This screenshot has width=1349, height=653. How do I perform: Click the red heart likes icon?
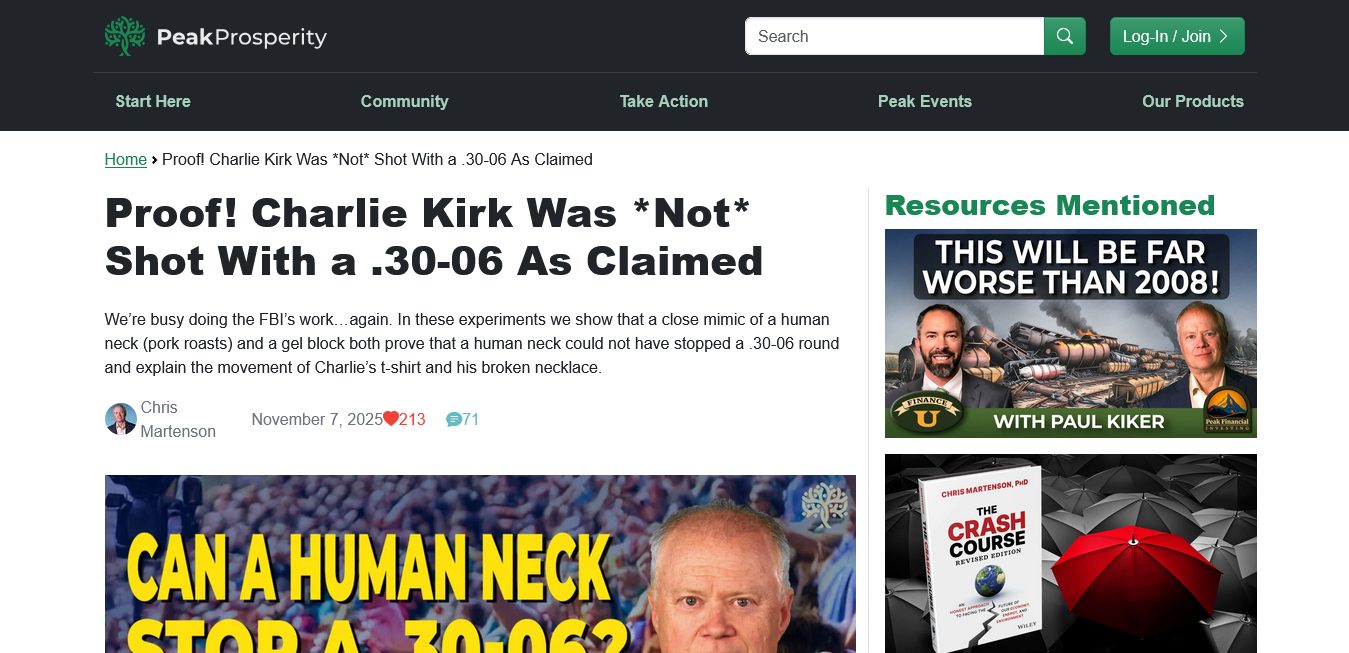[391, 419]
